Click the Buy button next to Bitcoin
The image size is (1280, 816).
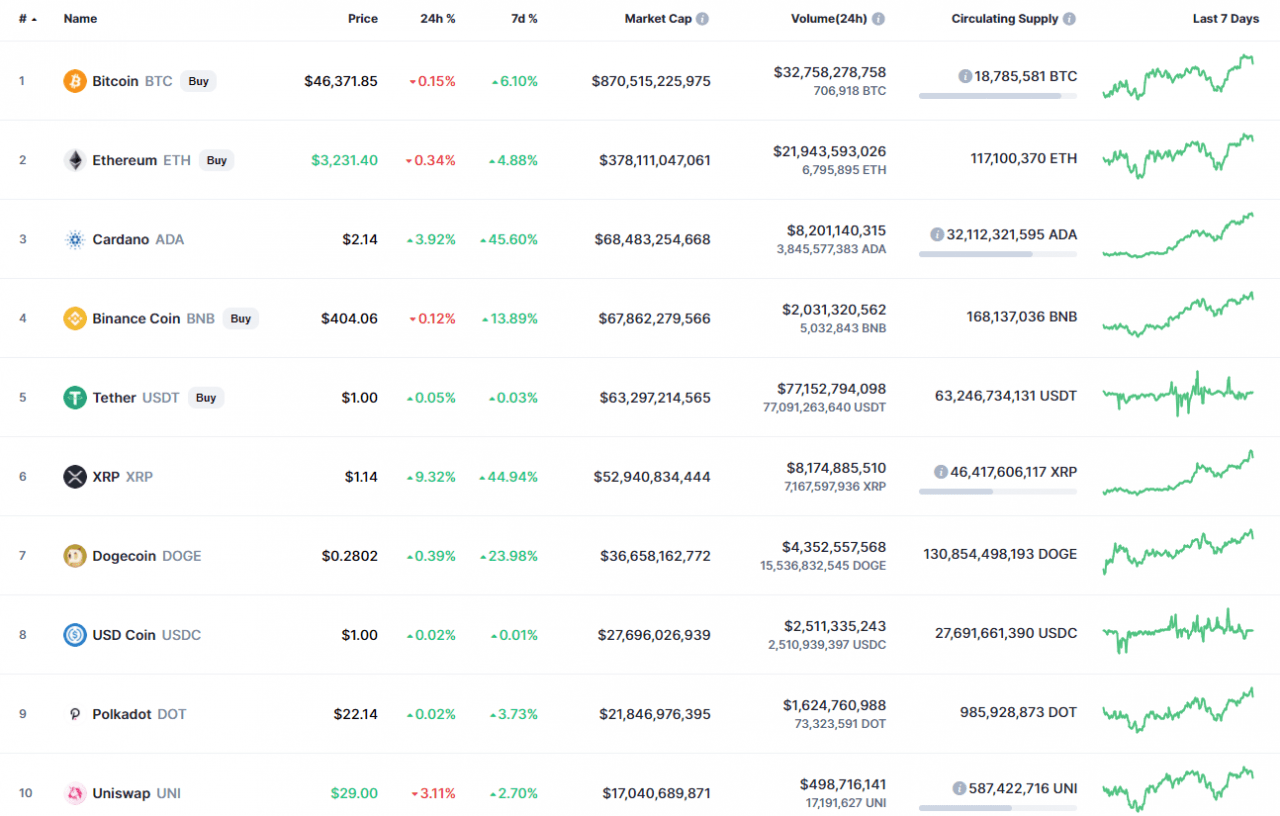pos(199,81)
